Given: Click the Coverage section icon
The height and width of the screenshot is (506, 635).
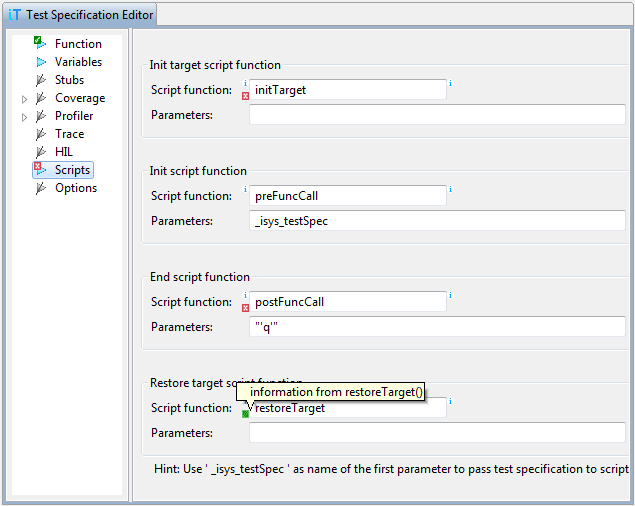Looking at the screenshot, I should 41,98.
